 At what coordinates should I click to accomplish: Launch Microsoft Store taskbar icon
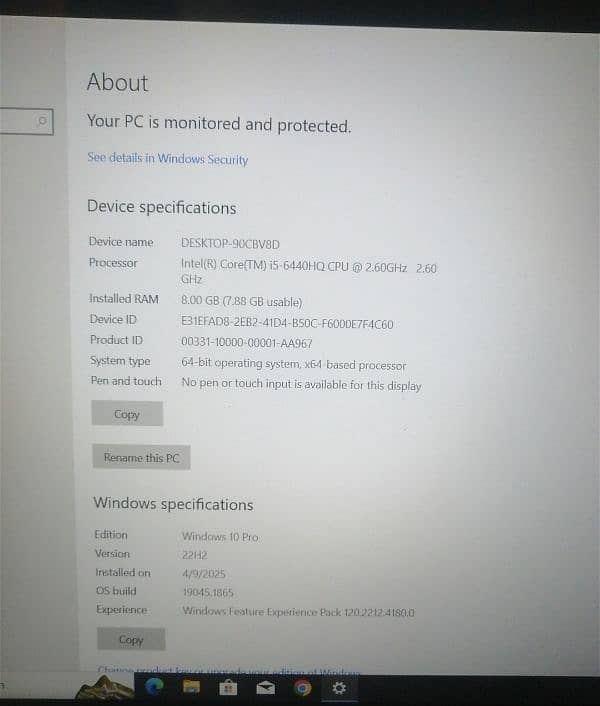pos(228,688)
